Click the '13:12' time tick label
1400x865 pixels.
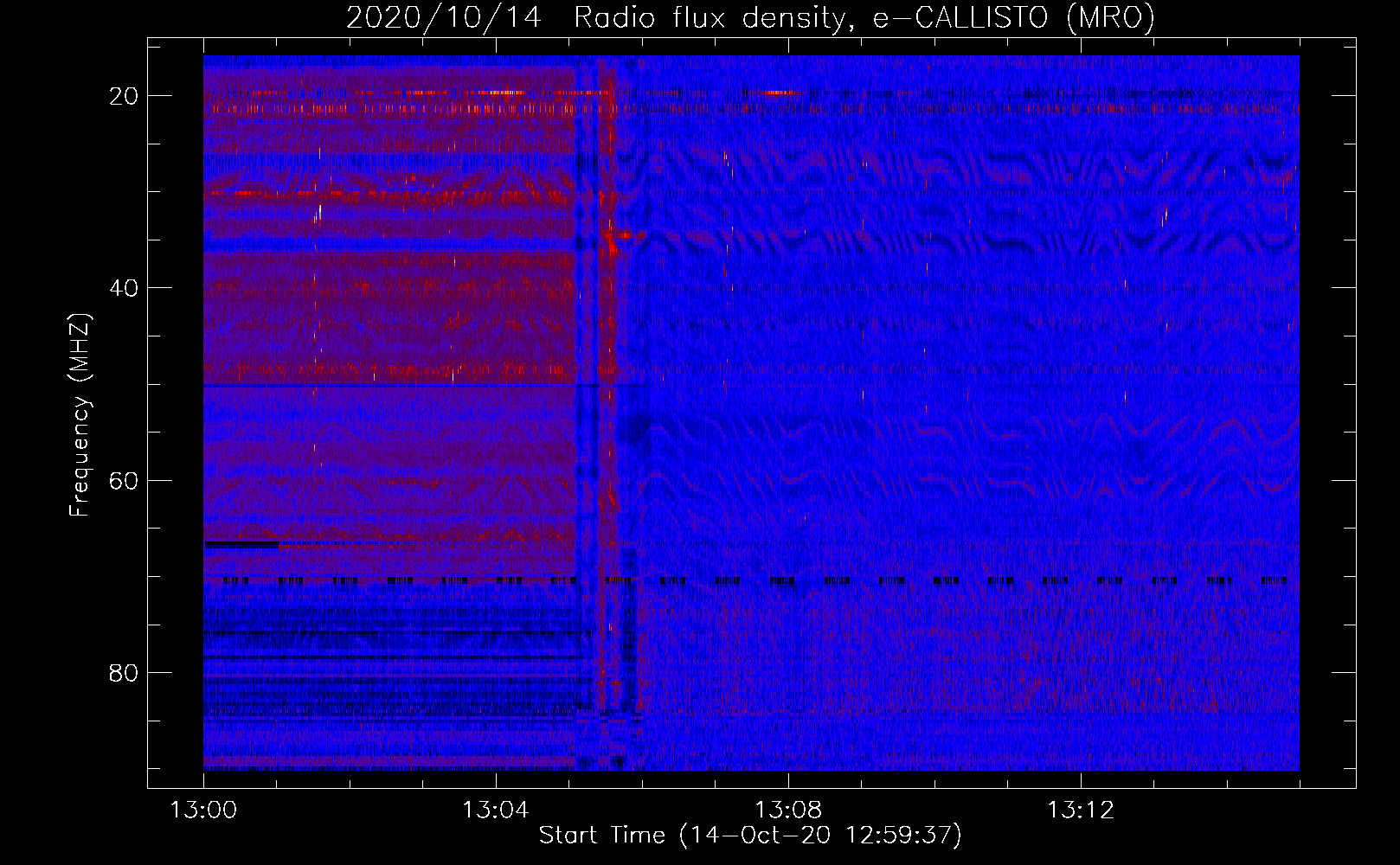[x=1081, y=811]
